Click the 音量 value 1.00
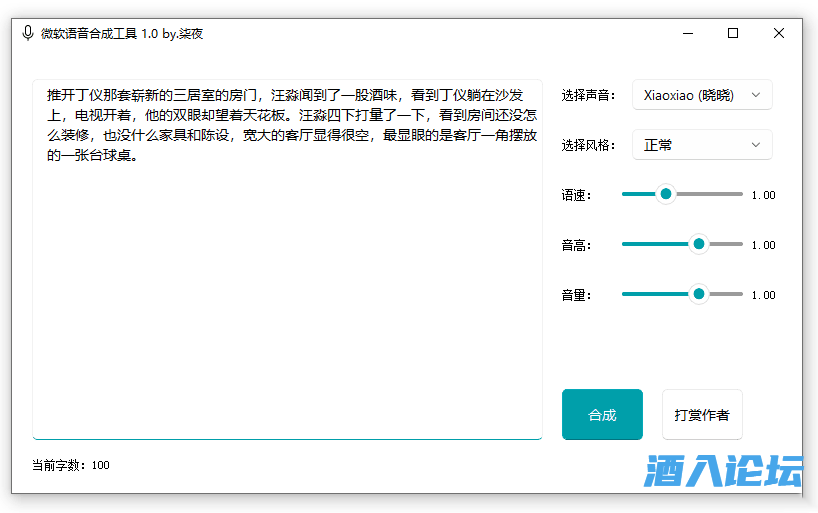This screenshot has height=513, width=818. [763, 295]
